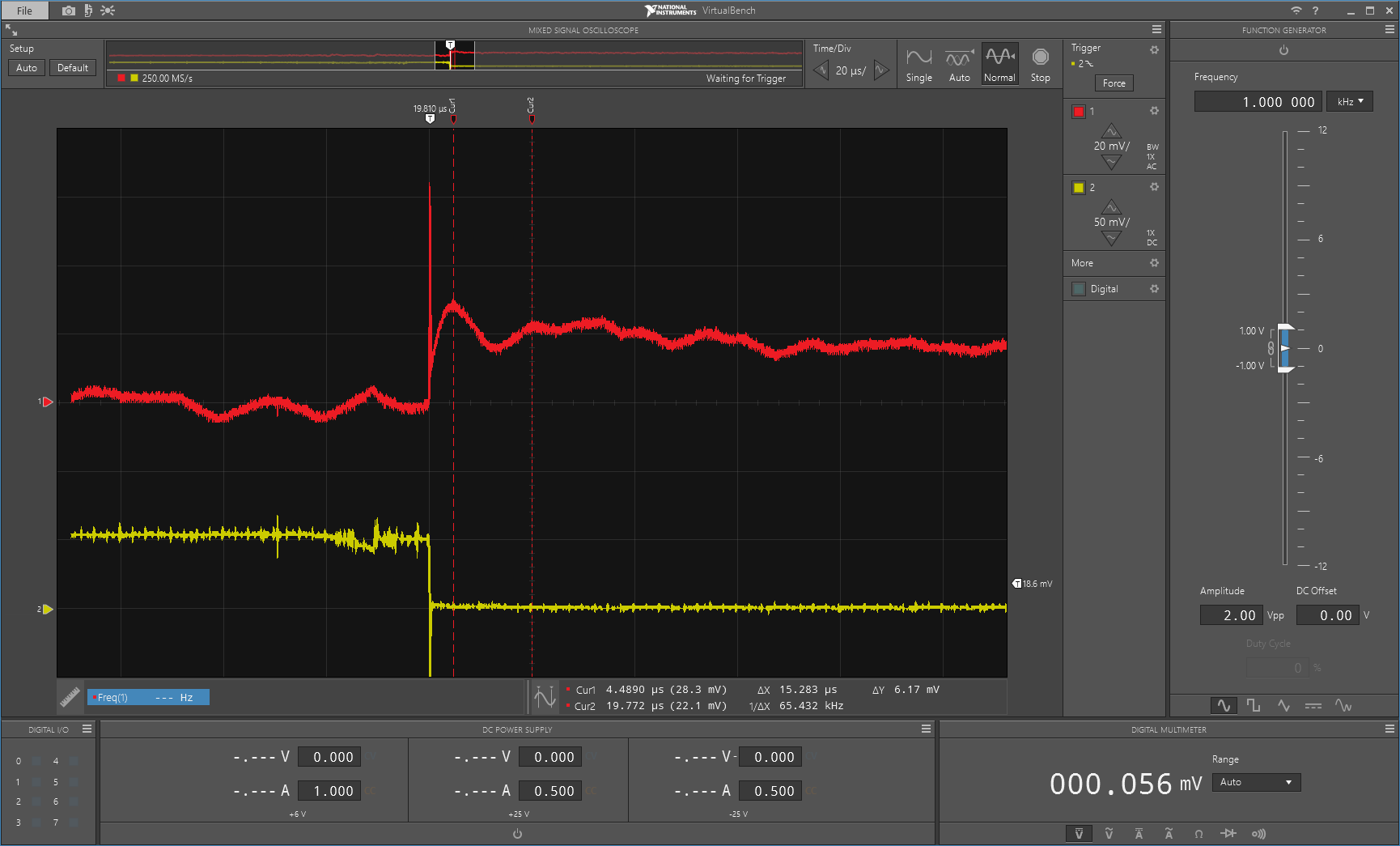The height and width of the screenshot is (846, 1400).
Task: Select arbitrary waveform in function generator
Action: click(1343, 705)
